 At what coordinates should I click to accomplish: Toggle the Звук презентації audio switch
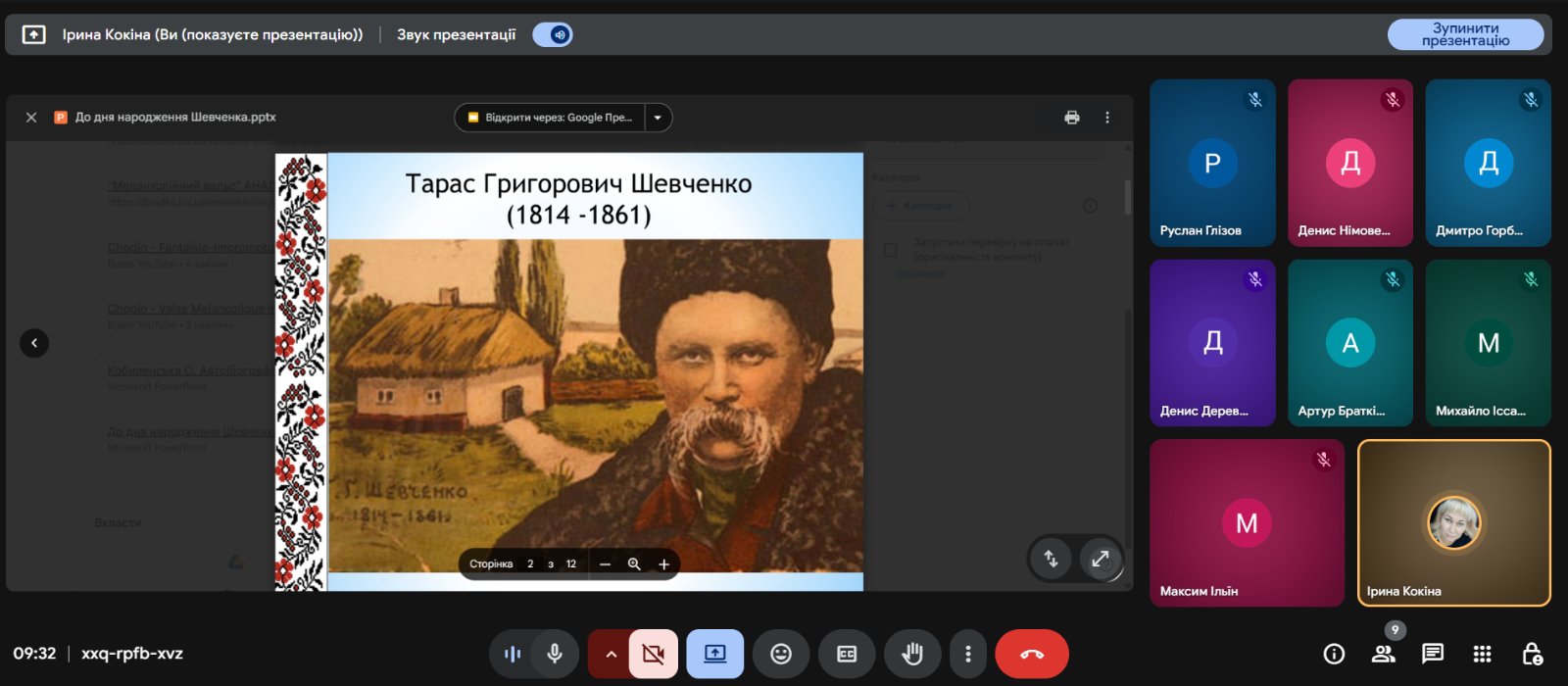(553, 34)
